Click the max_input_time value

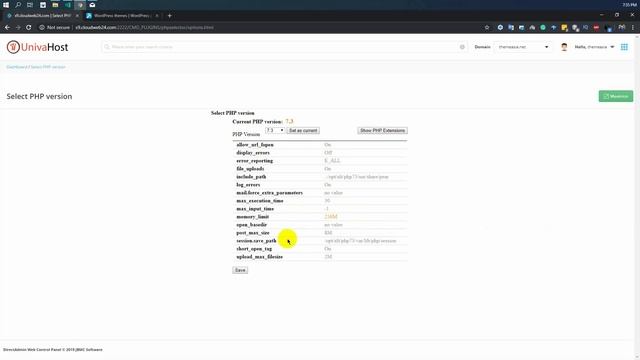click(x=327, y=209)
